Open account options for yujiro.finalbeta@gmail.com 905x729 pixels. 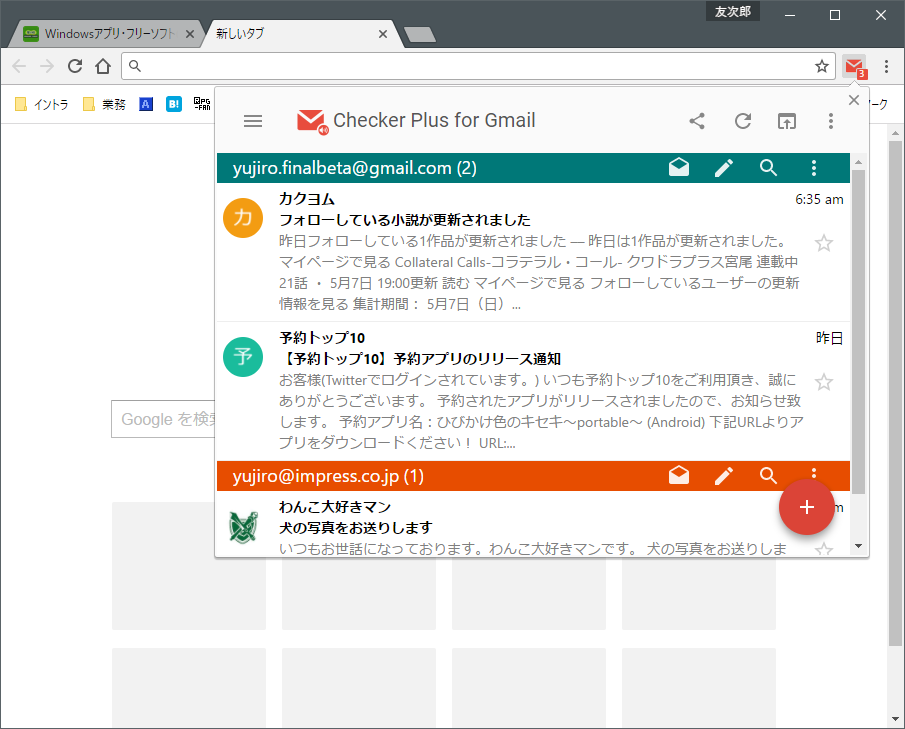tap(813, 167)
